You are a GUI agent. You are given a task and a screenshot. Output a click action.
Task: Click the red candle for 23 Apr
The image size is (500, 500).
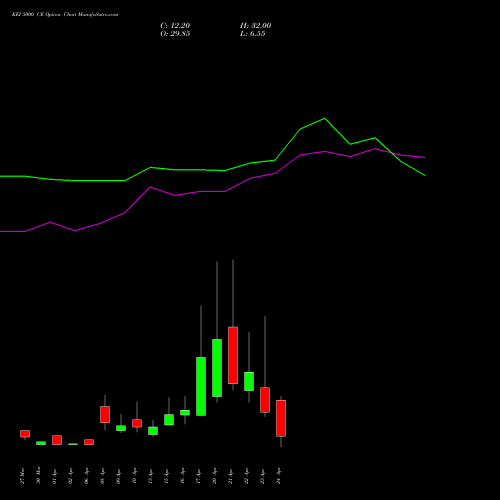pyautogui.click(x=265, y=400)
